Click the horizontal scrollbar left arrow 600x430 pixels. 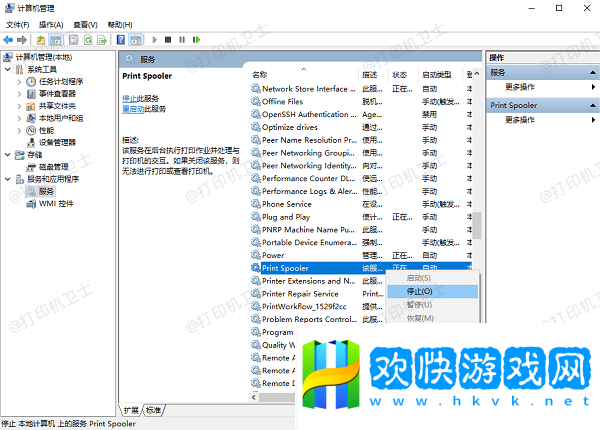coord(254,397)
